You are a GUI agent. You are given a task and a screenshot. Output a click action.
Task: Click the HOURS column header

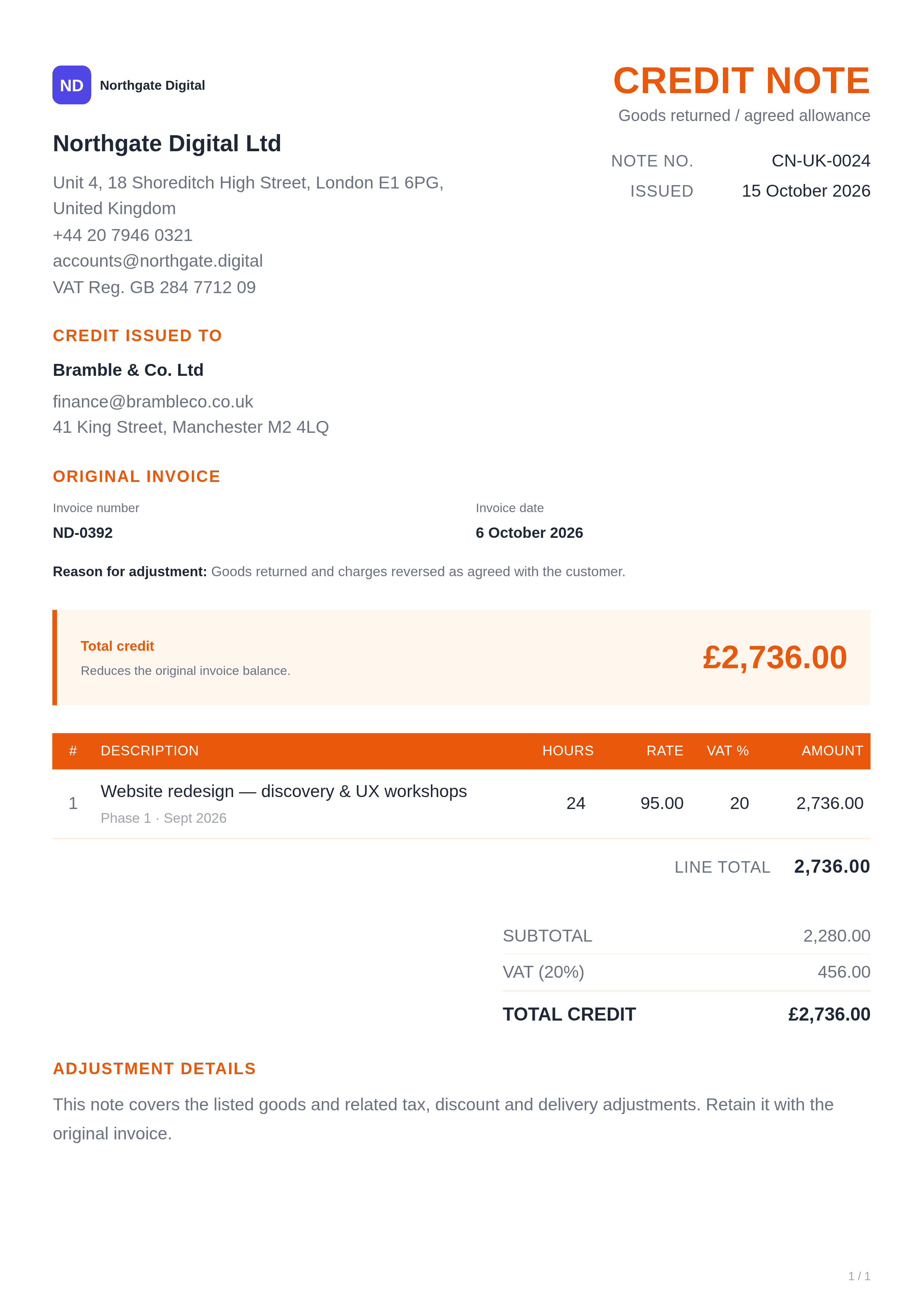[x=568, y=751]
